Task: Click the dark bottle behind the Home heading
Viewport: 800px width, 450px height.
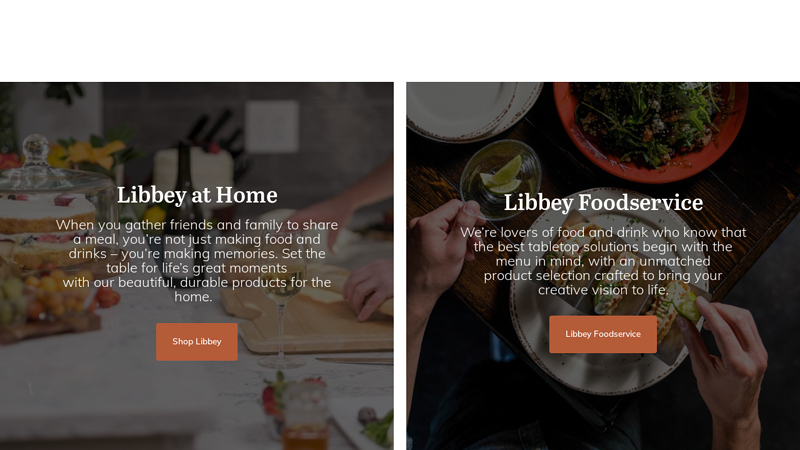Action: [183, 160]
